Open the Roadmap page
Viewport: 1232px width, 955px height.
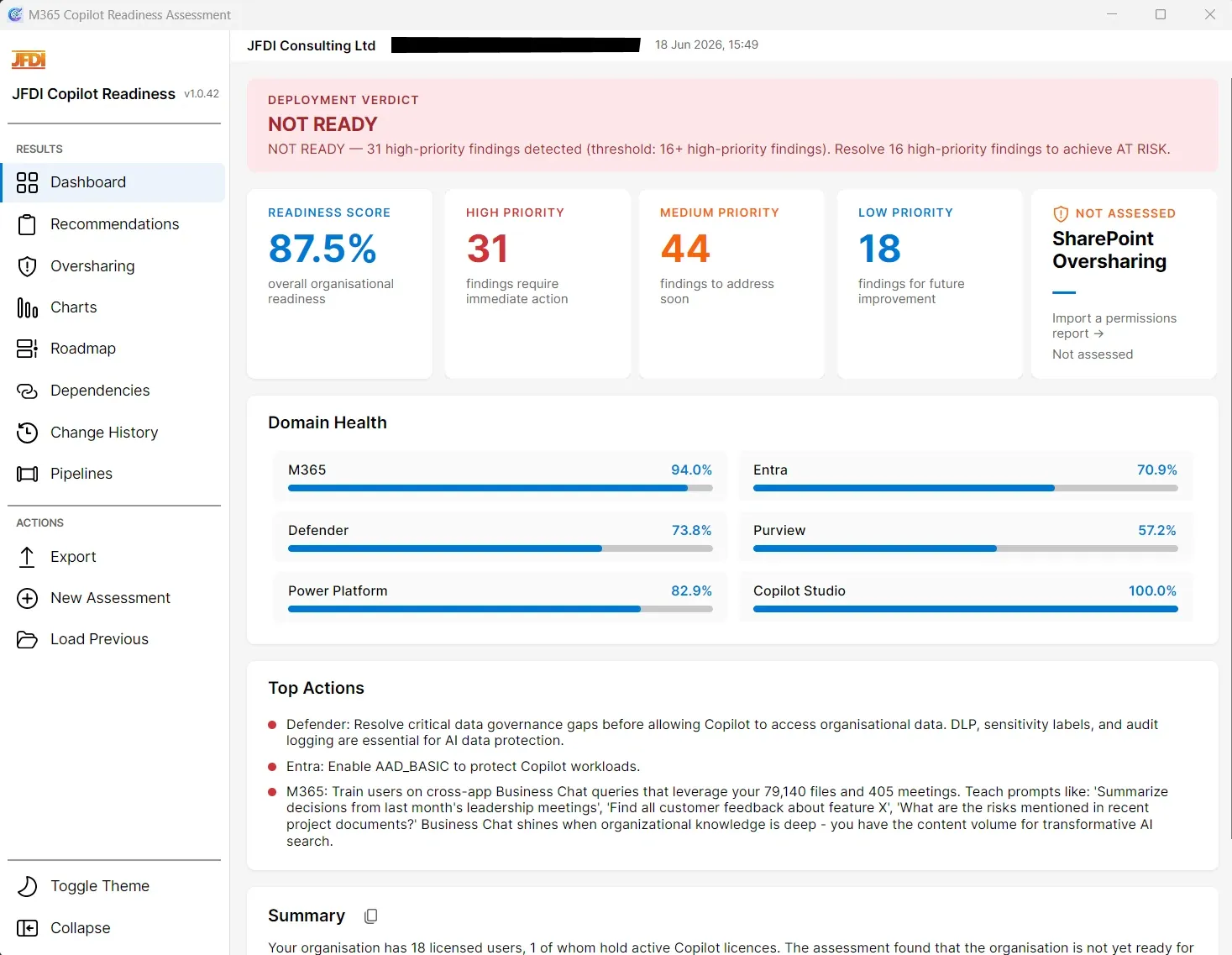click(x=113, y=349)
